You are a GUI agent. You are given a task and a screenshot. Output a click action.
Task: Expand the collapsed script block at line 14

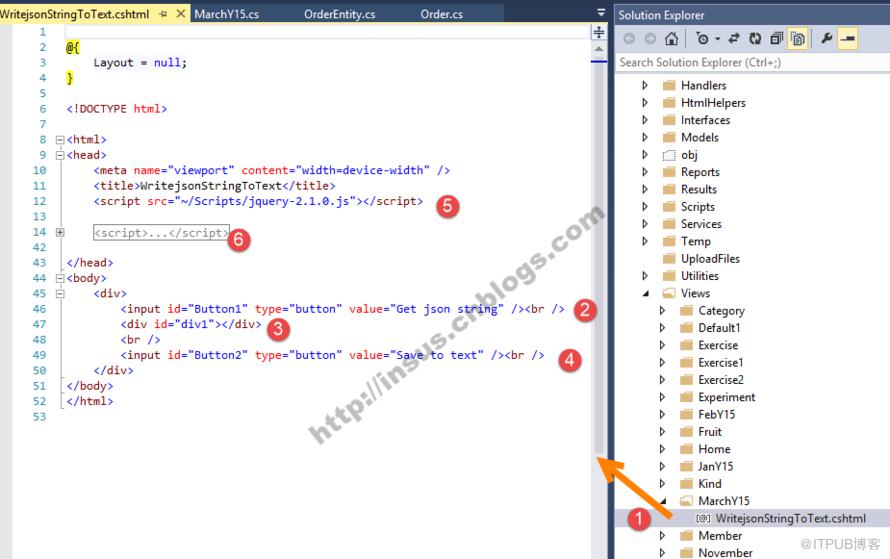click(60, 232)
